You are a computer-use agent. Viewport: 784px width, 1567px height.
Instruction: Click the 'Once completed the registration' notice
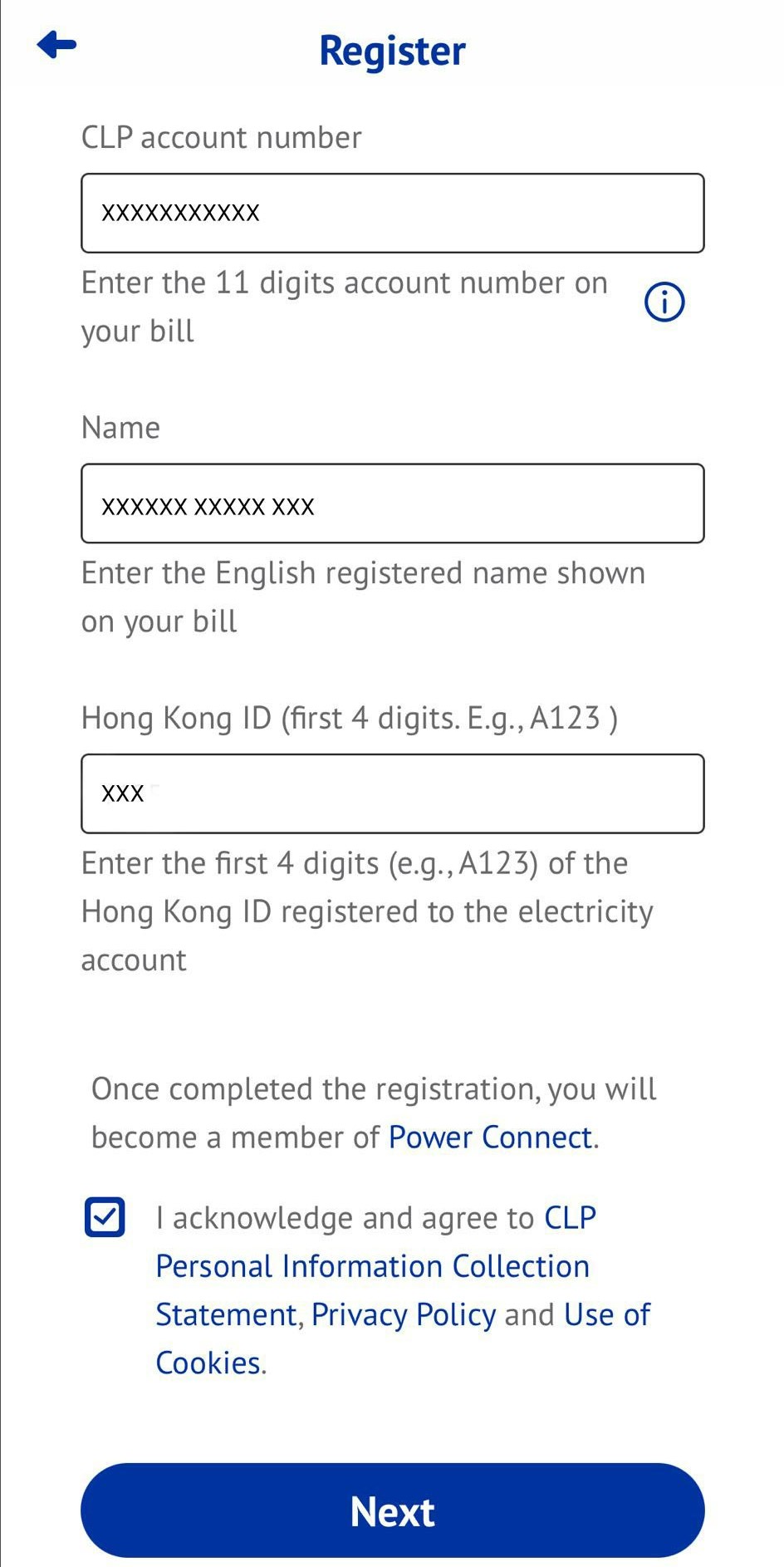[x=374, y=1113]
